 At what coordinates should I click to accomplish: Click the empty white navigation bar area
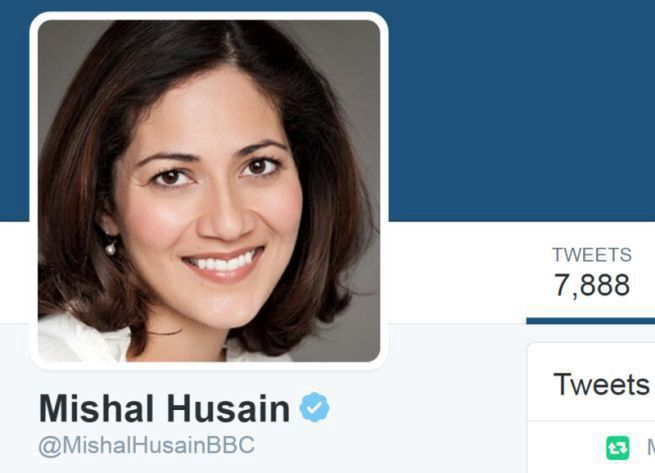tap(457, 272)
